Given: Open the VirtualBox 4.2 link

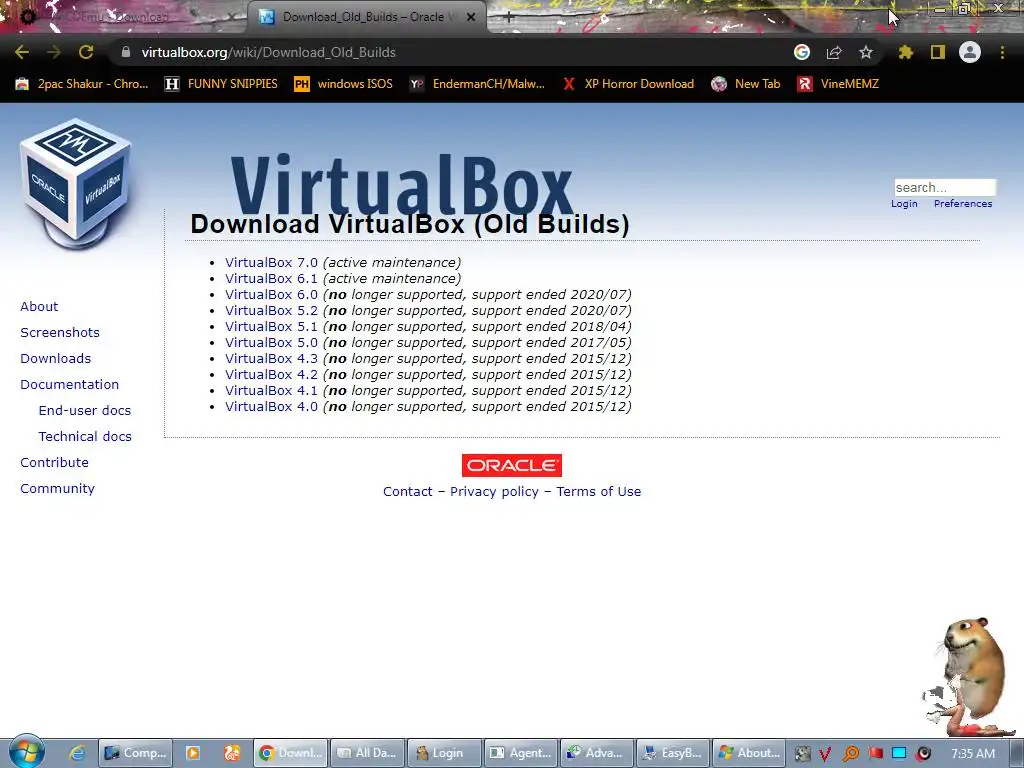Looking at the screenshot, I should (272, 374).
